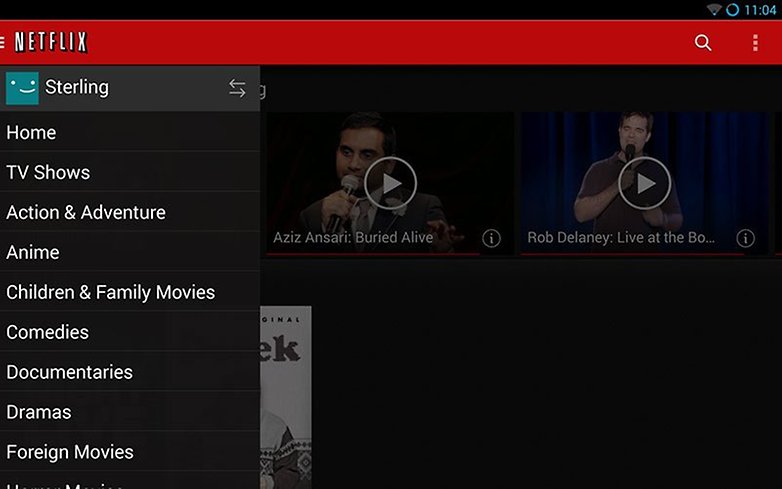Screen dimensions: 782x489
Task: Check the Wi-Fi status icon
Action: coord(714,9)
